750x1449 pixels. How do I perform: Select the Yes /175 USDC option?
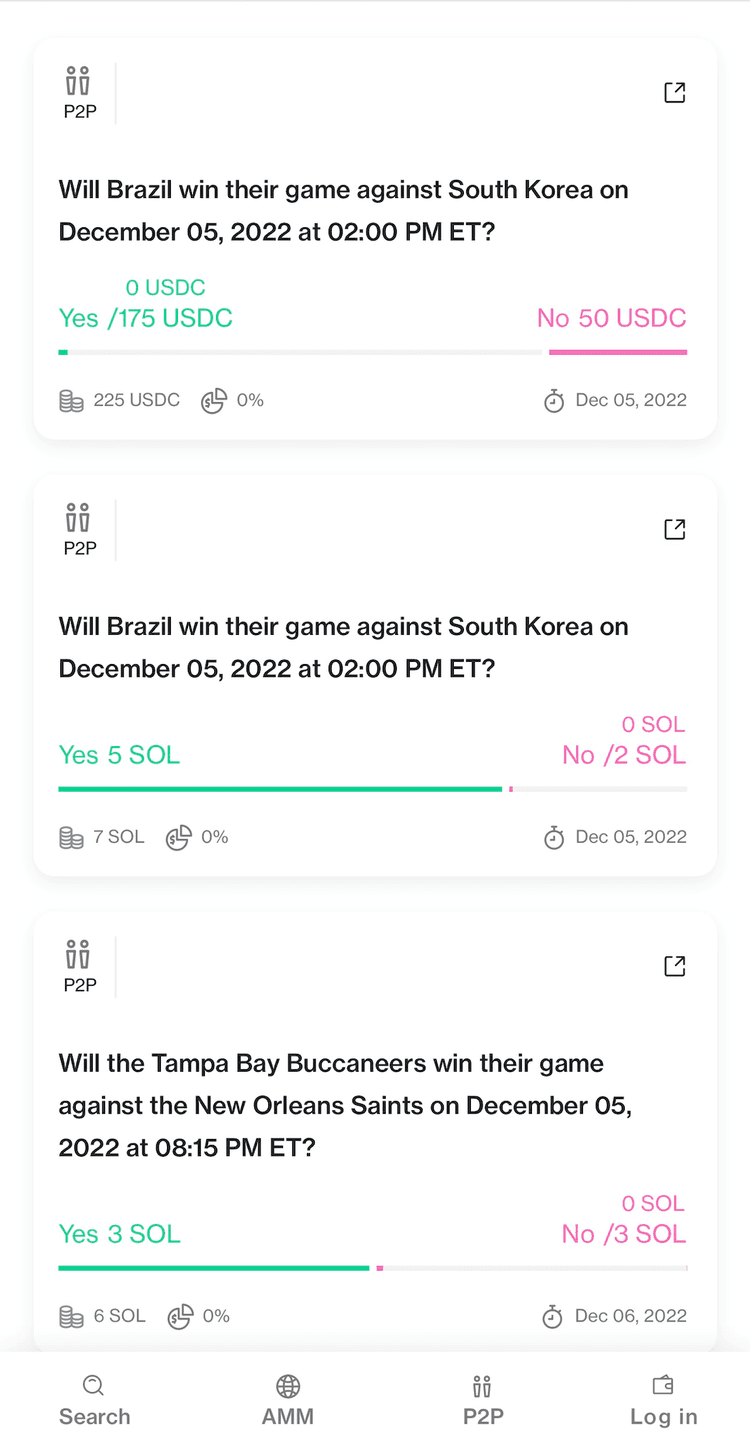point(146,318)
